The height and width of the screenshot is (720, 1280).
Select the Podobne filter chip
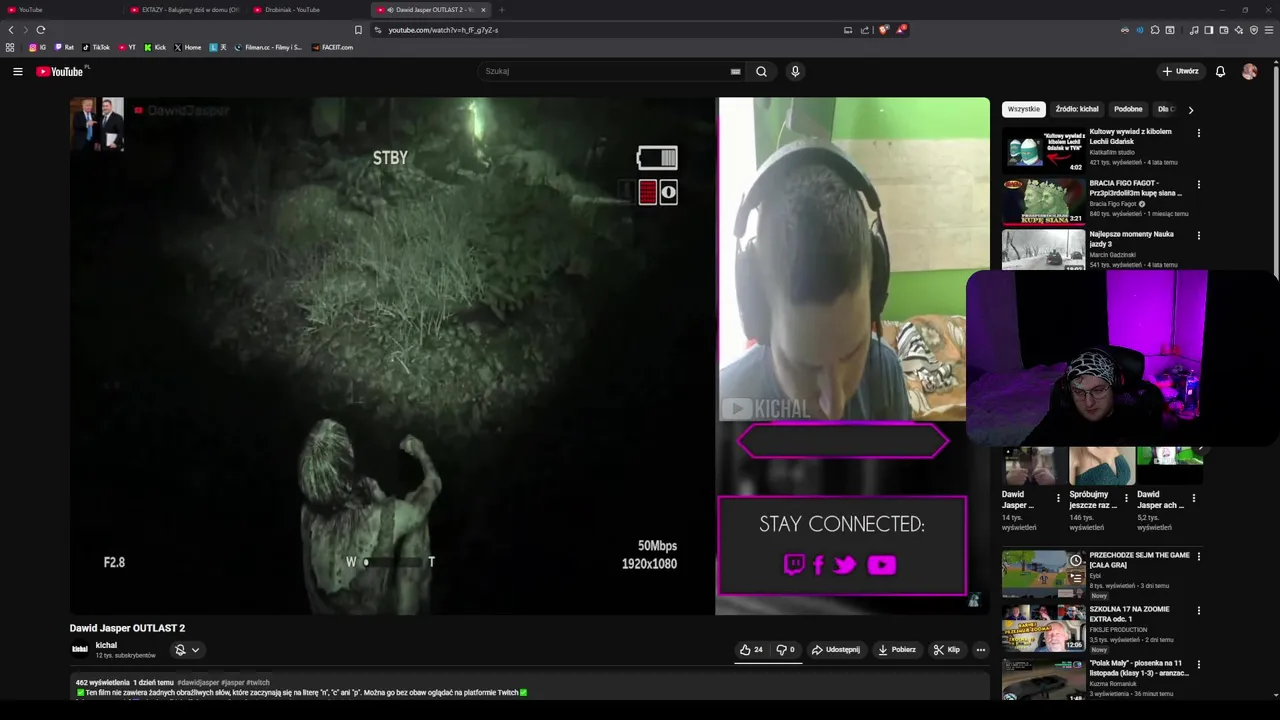pos(1128,109)
